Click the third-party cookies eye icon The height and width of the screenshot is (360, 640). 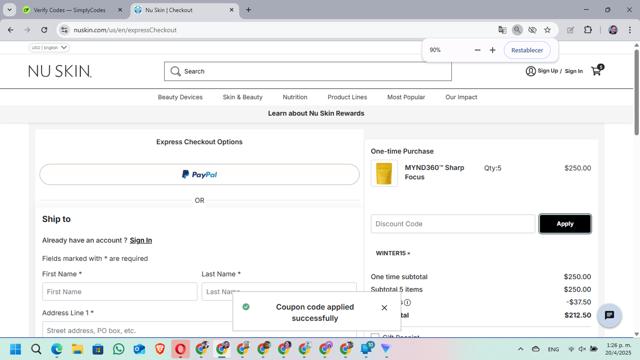coord(532,30)
